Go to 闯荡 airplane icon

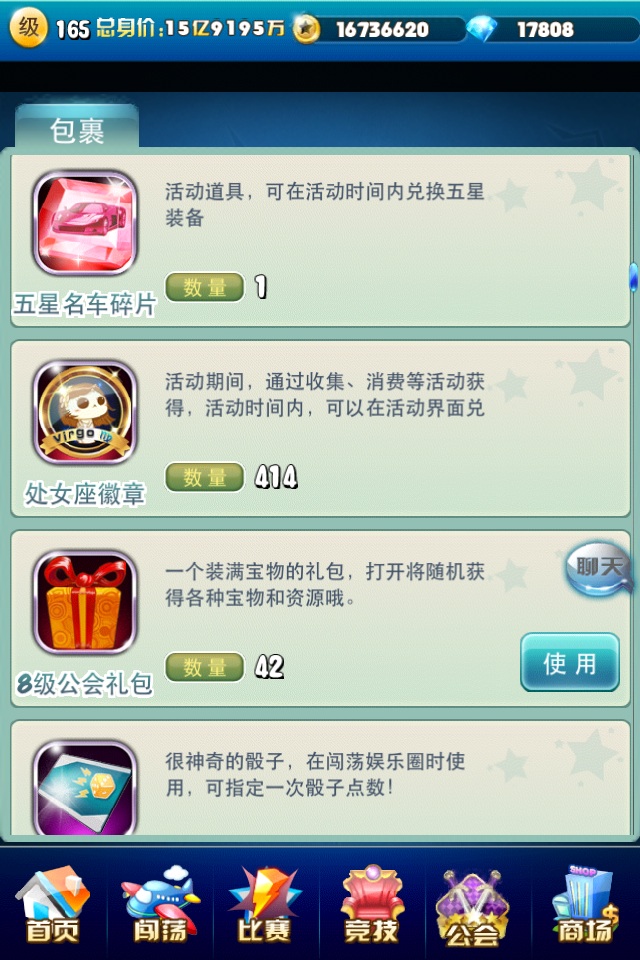160,905
